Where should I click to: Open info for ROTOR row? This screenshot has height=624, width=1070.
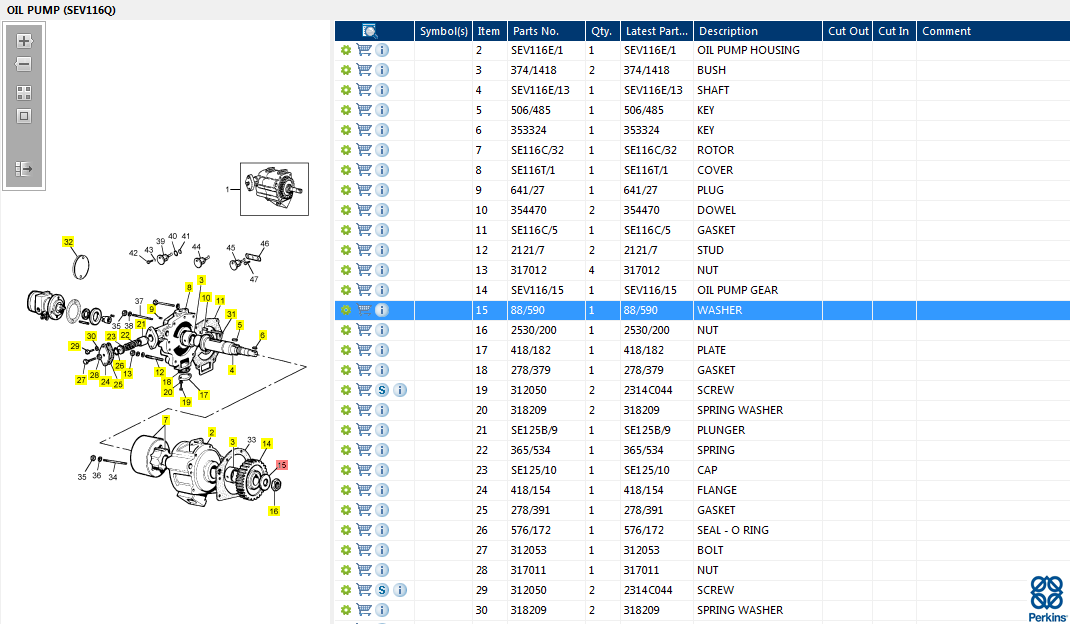coord(382,150)
